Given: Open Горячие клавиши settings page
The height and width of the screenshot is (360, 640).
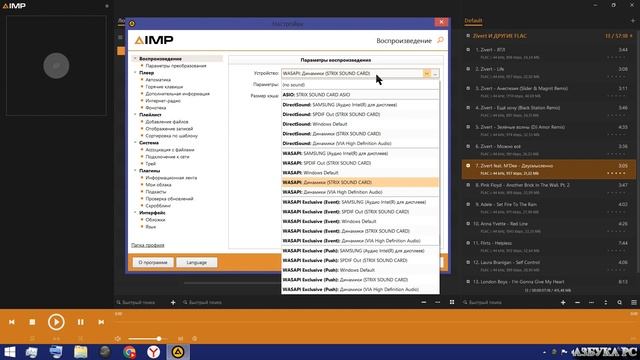Looking at the screenshot, I should click(164, 87).
